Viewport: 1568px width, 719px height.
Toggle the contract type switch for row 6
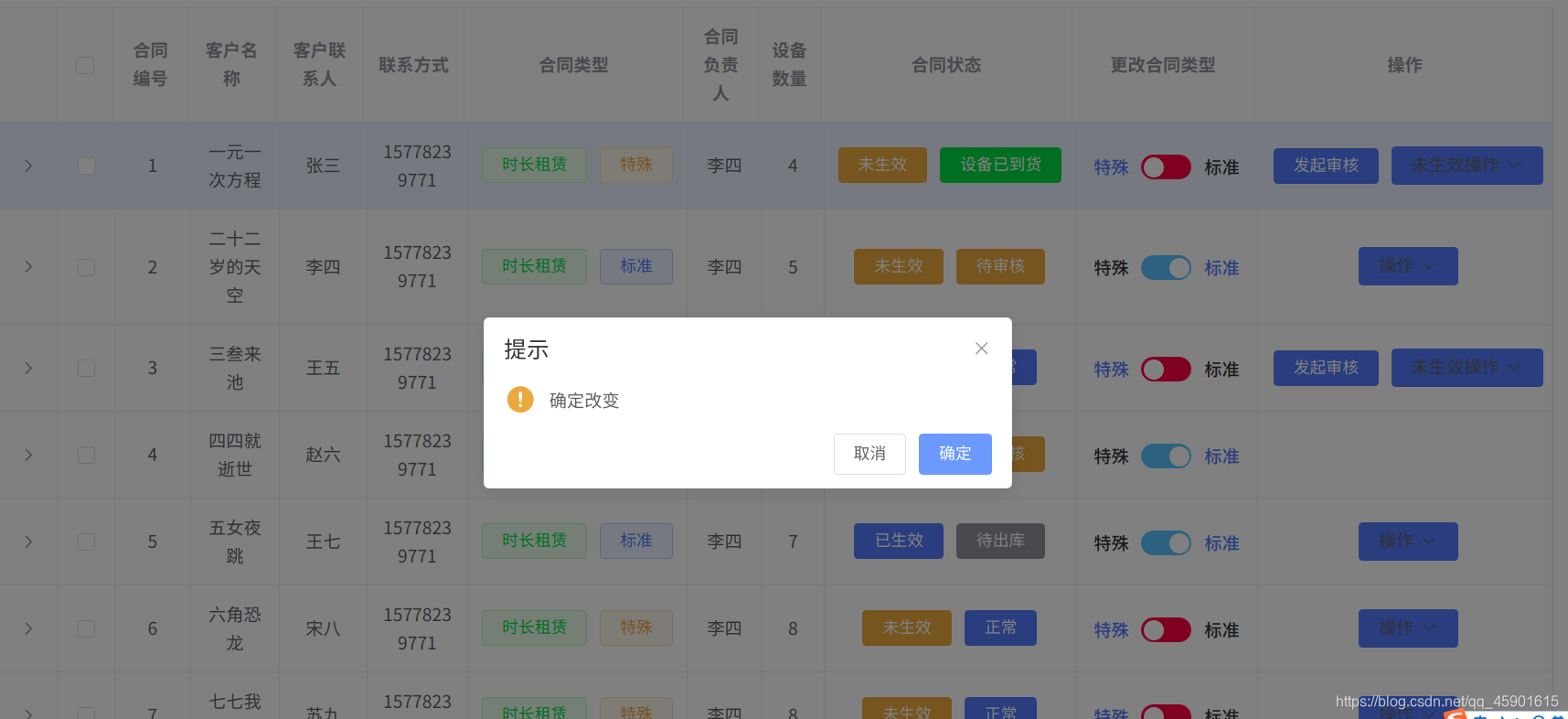(1166, 629)
